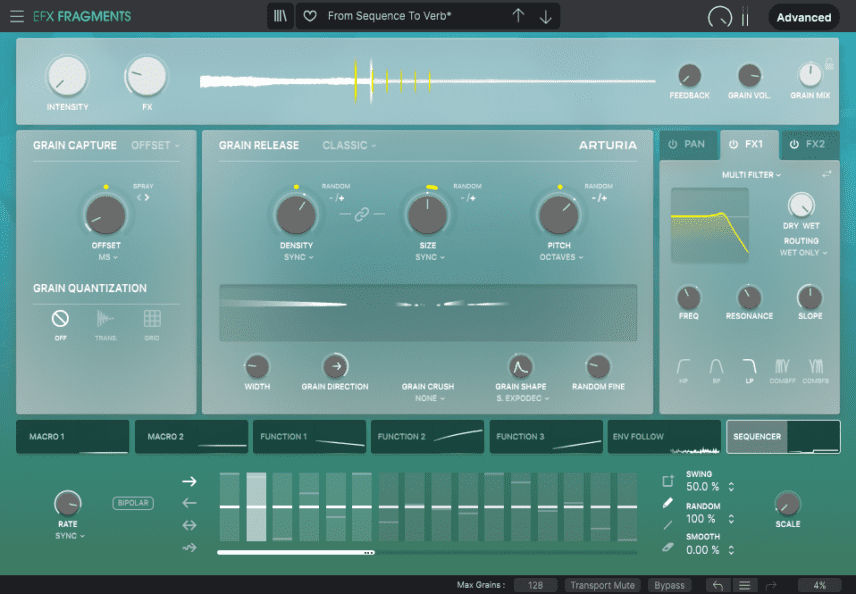The image size is (856, 594).
Task: Open the Grain Release CLASSIC mode dropdown
Action: pos(349,145)
